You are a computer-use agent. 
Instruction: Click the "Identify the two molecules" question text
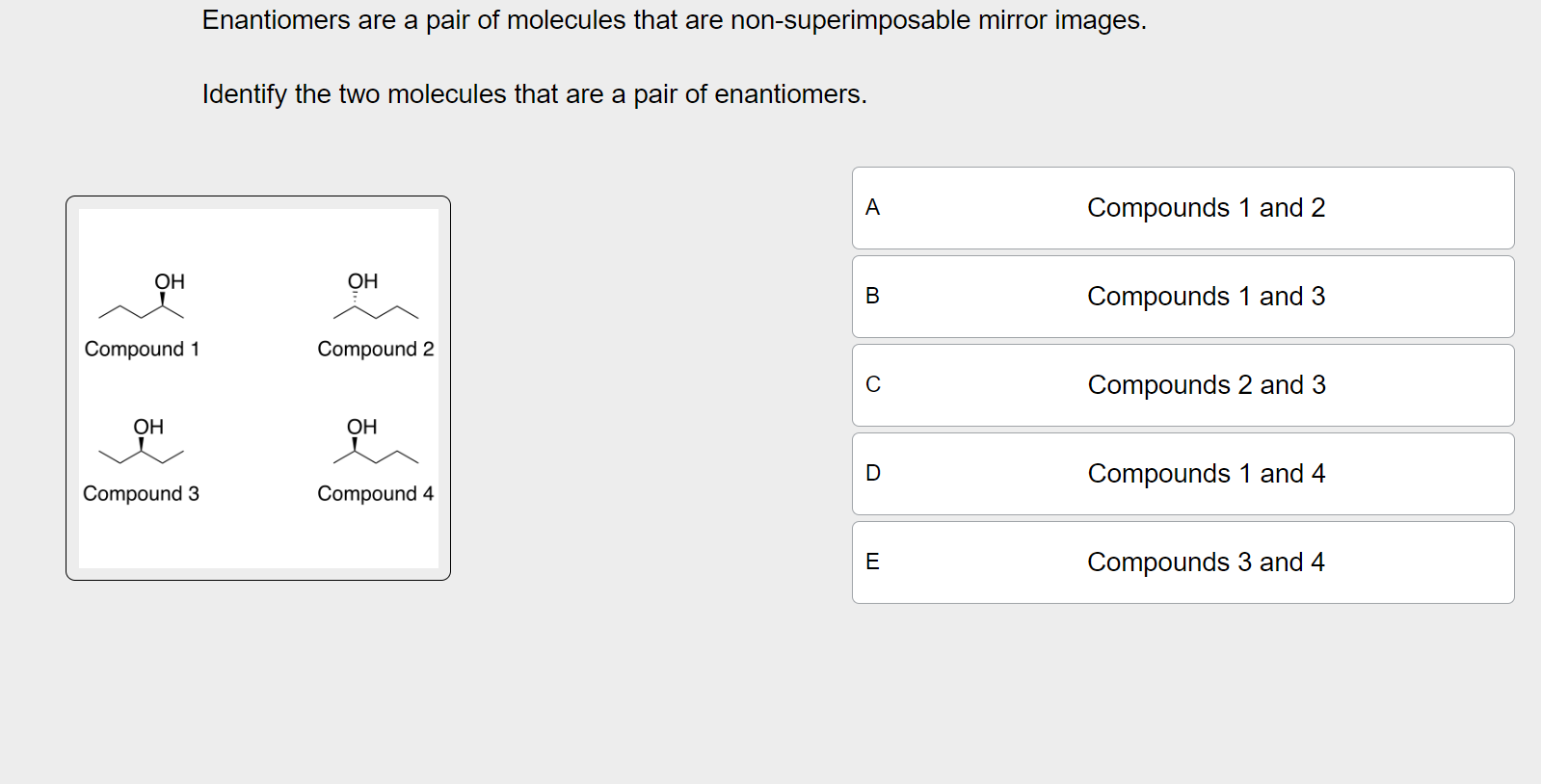[534, 94]
